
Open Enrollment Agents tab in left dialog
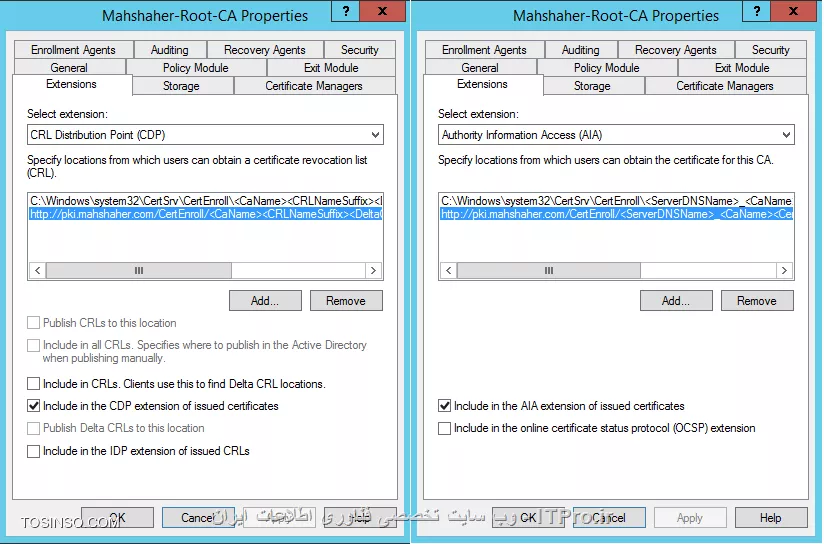pos(74,49)
